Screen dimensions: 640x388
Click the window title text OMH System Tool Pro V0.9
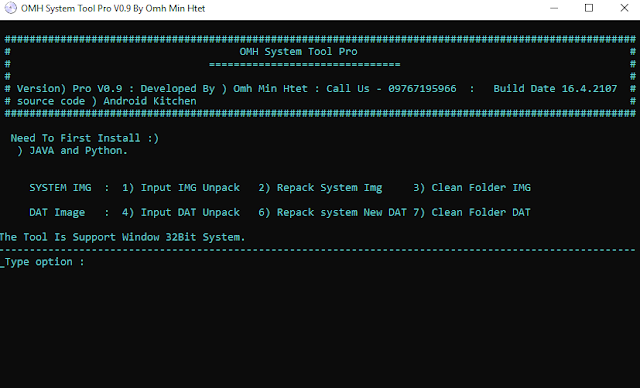click(113, 9)
